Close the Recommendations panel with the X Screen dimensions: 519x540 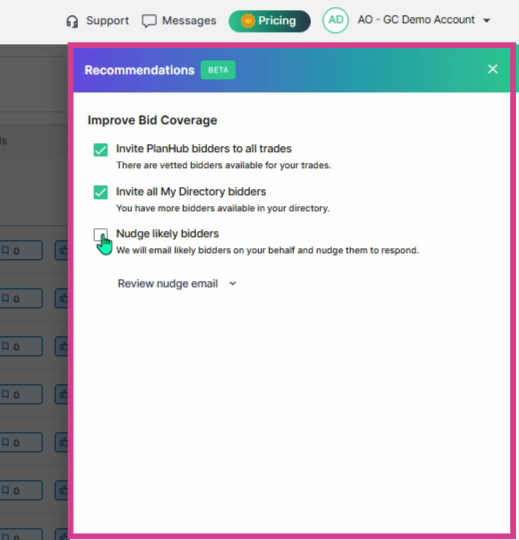click(493, 69)
